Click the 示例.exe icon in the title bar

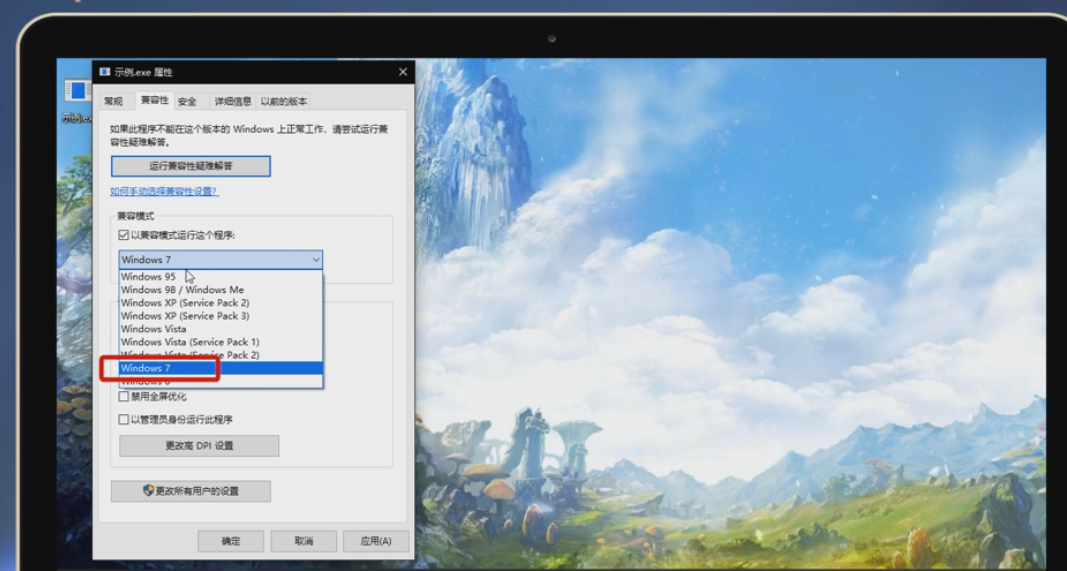(104, 72)
